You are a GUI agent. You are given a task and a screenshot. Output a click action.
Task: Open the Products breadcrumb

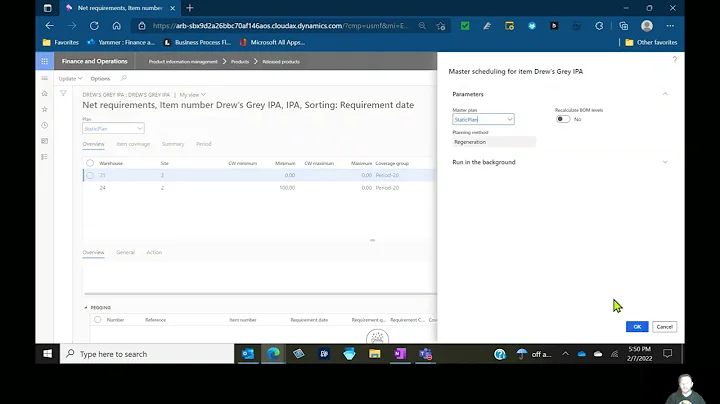pyautogui.click(x=240, y=62)
